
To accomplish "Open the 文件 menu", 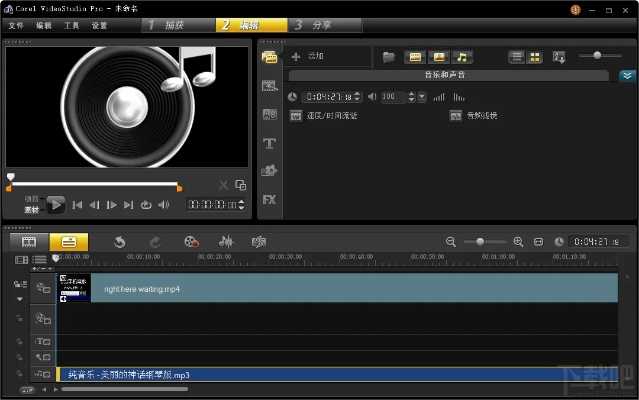I will click(x=16, y=24).
